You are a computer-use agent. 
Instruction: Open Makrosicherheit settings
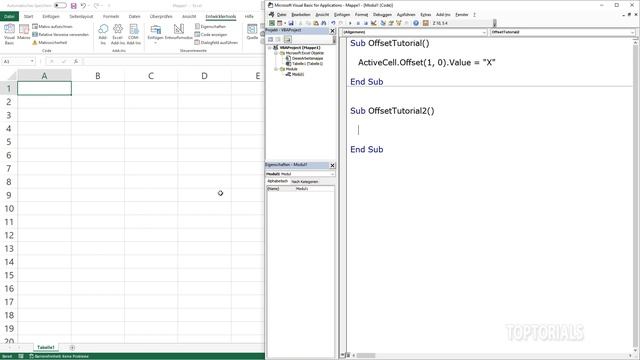(x=50, y=42)
